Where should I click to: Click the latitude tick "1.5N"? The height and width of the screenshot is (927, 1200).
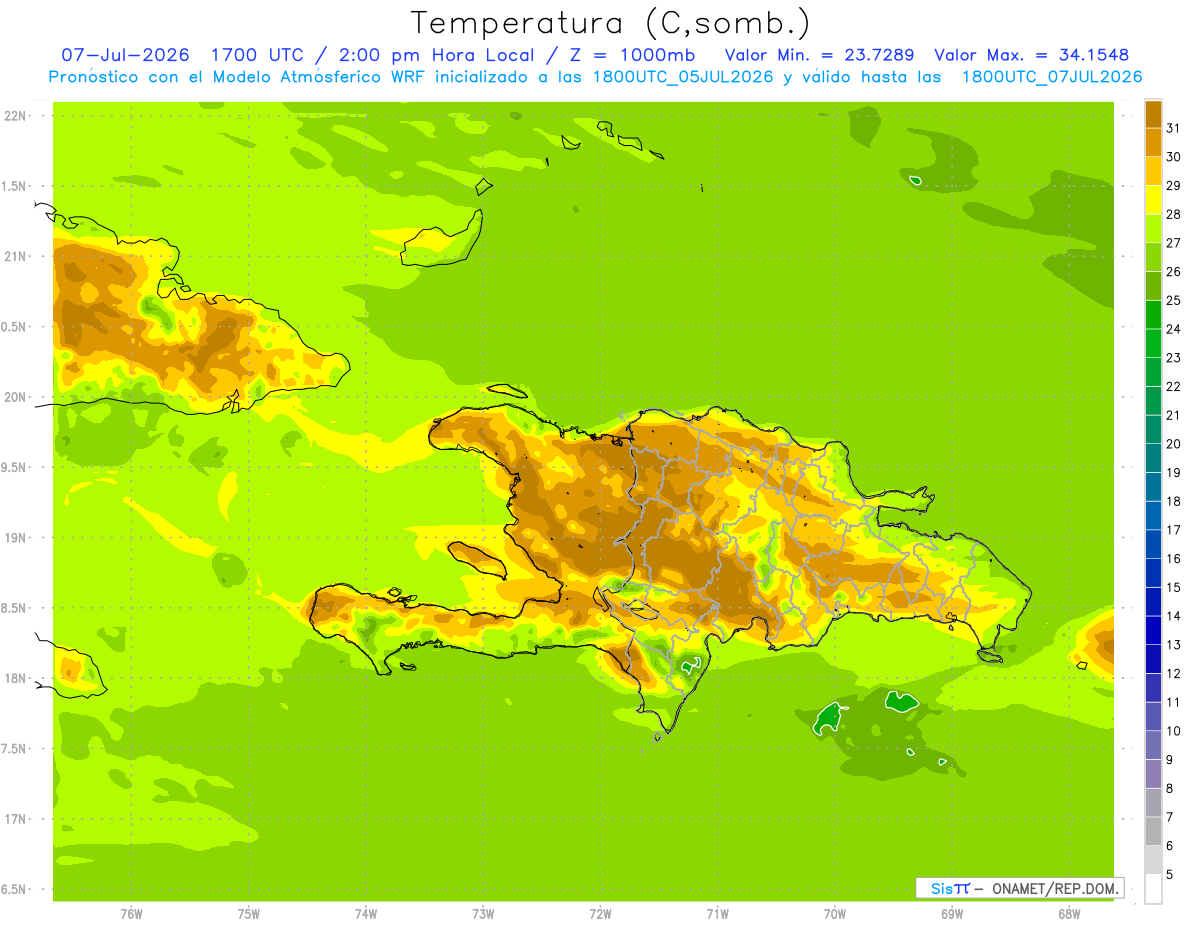14,187
